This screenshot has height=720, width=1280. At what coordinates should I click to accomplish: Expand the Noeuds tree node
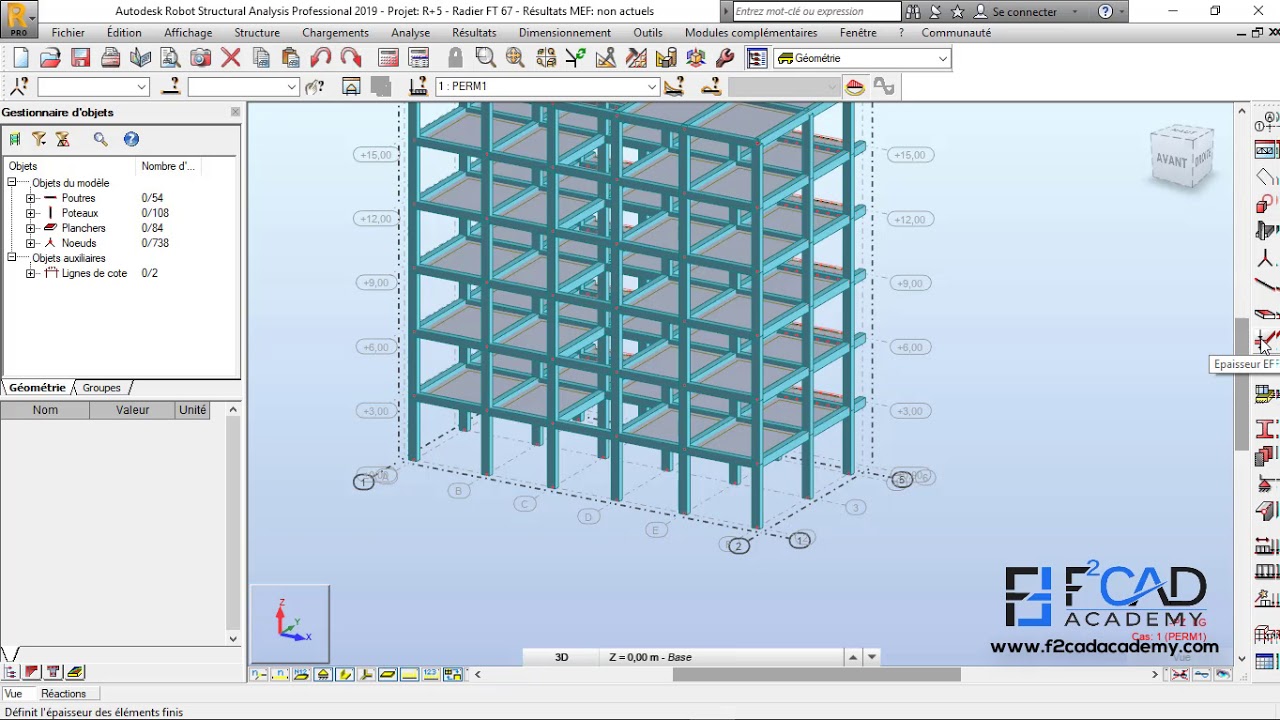[30, 243]
